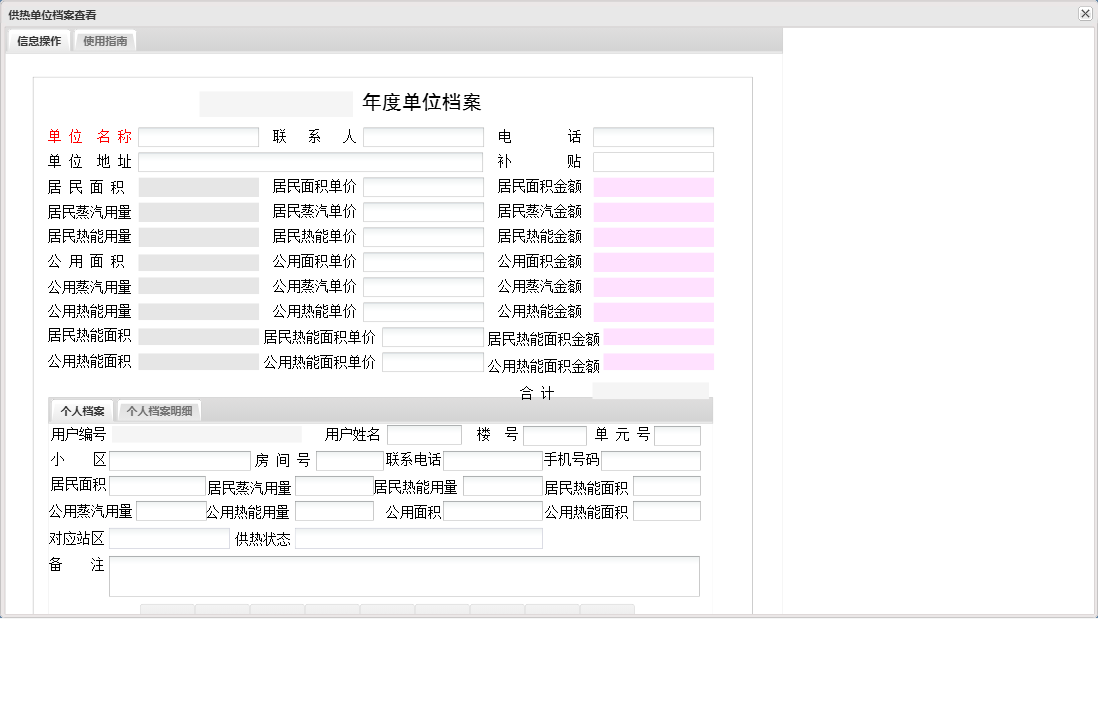The height and width of the screenshot is (707, 1098).
Task: Focus the 单元号 input field
Action: pyautogui.click(x=677, y=435)
